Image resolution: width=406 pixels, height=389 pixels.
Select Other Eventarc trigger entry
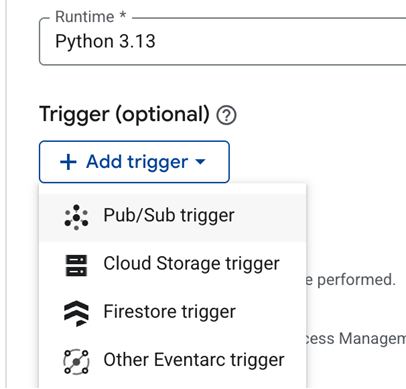point(172,362)
